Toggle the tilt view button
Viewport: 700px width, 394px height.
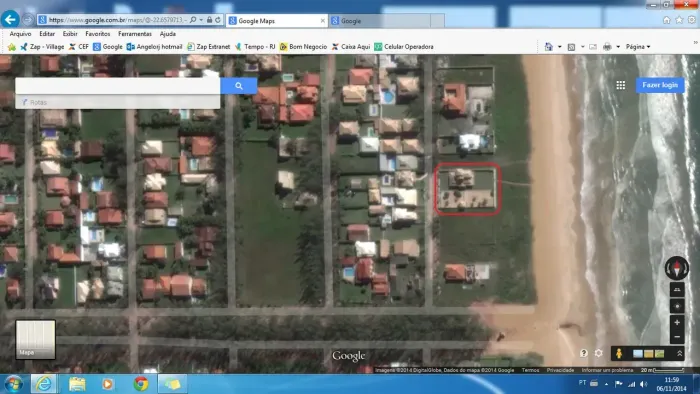click(677, 290)
